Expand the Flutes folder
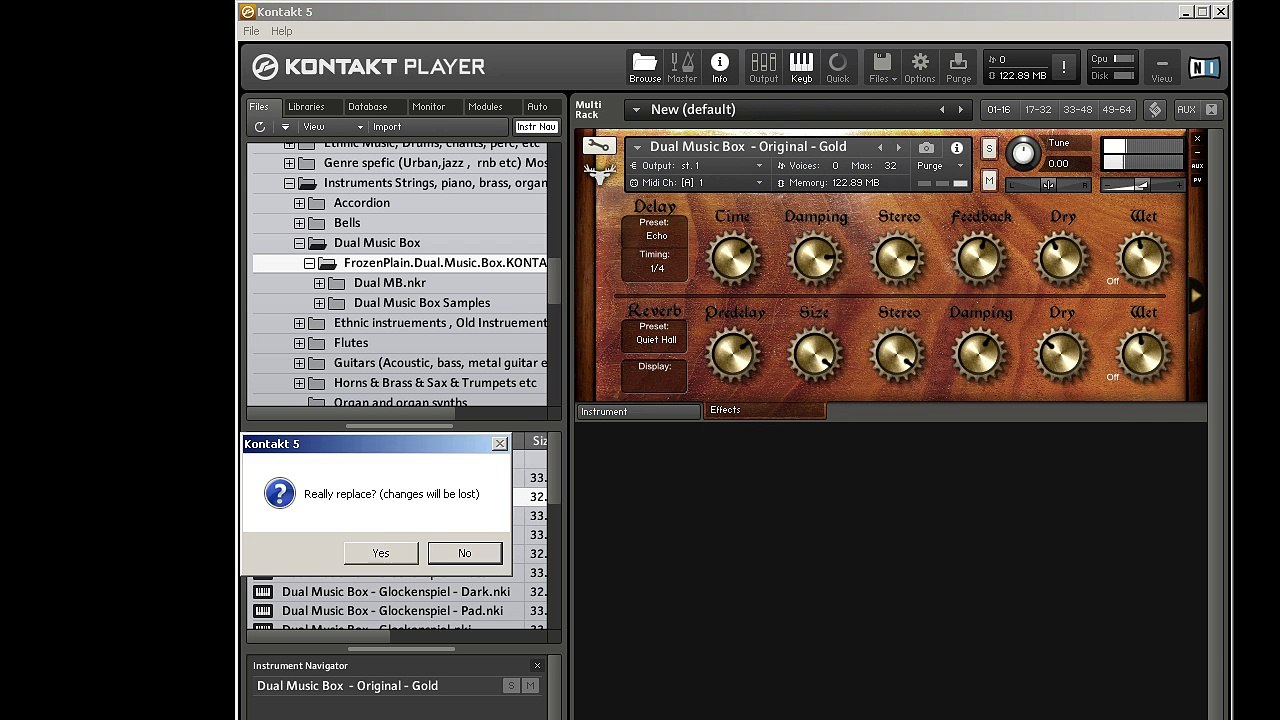 click(299, 343)
